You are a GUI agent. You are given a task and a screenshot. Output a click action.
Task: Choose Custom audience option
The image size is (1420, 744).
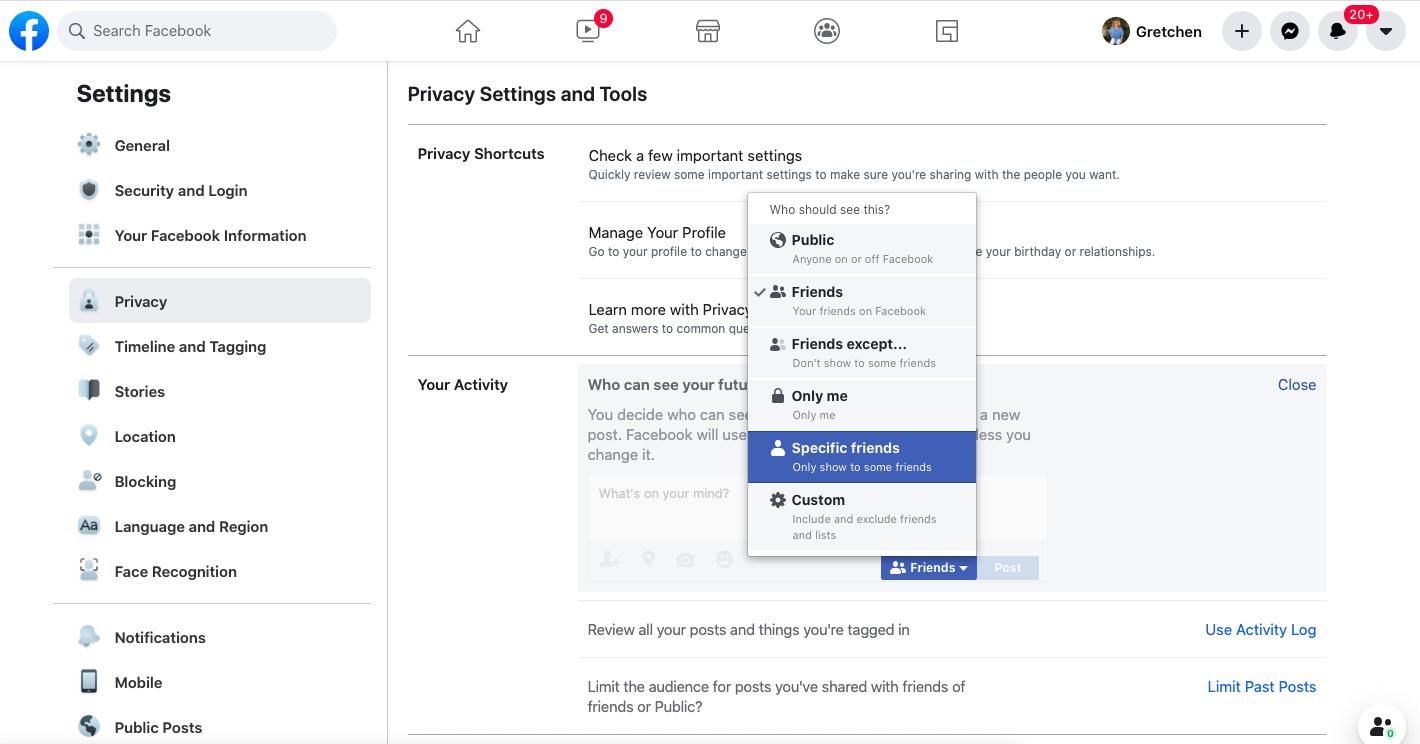pyautogui.click(x=861, y=516)
